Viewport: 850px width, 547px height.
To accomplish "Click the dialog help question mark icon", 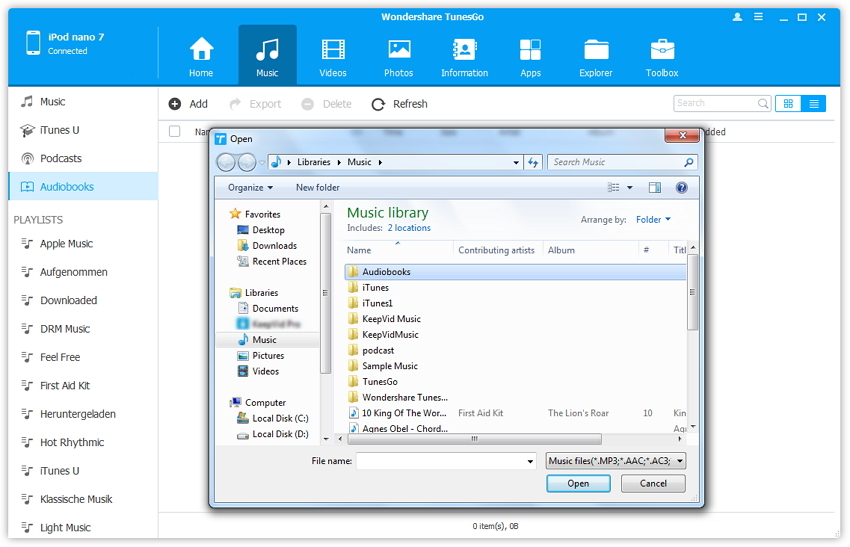I will tap(682, 187).
